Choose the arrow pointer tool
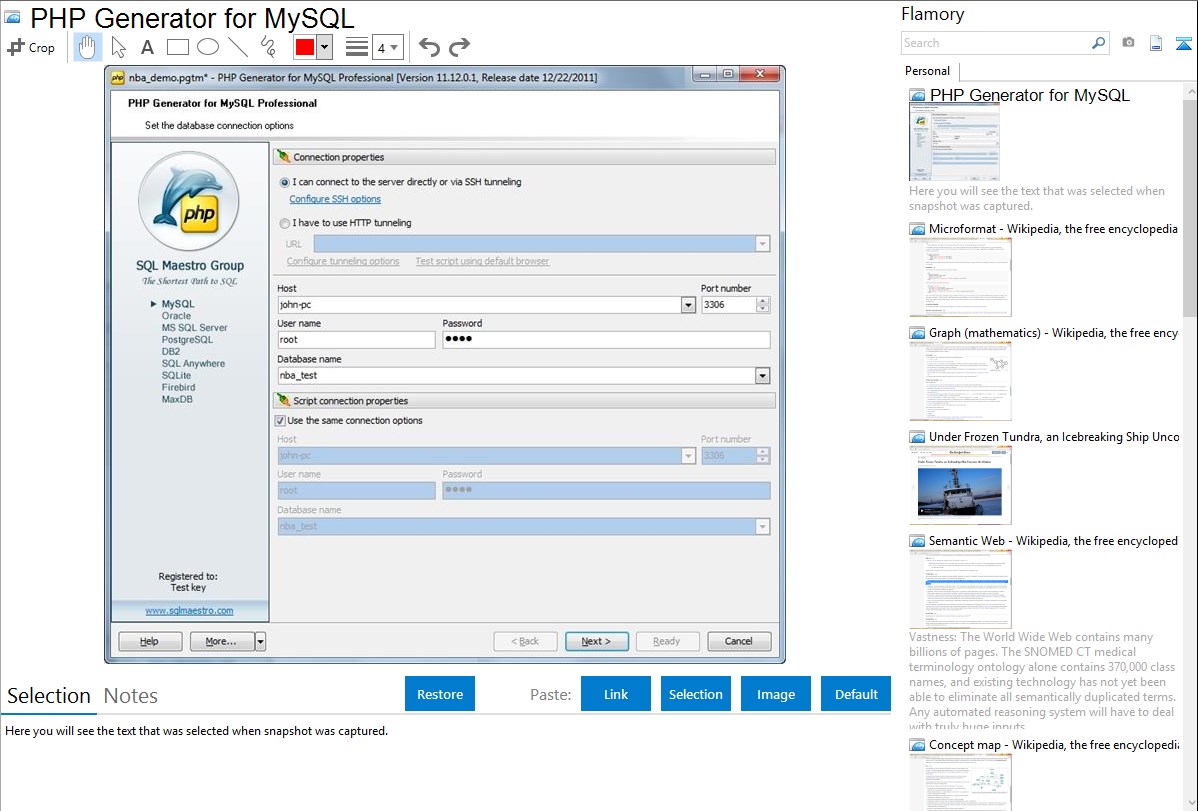 (x=118, y=47)
